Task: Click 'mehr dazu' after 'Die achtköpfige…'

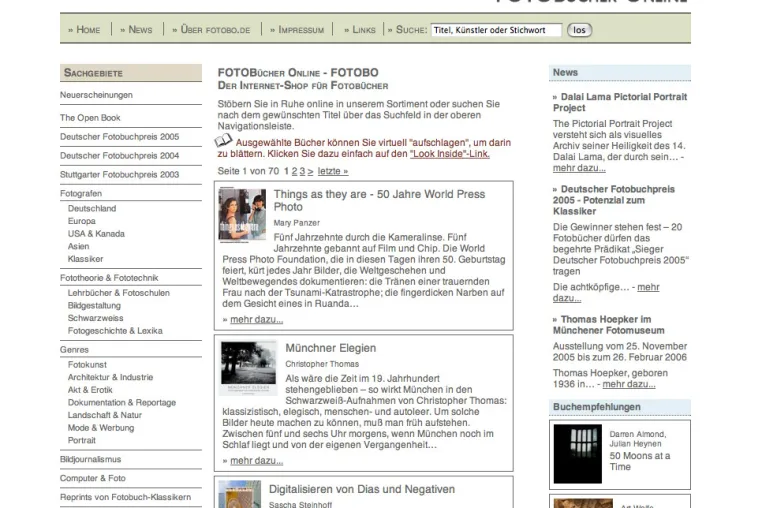Action: pos(606,293)
